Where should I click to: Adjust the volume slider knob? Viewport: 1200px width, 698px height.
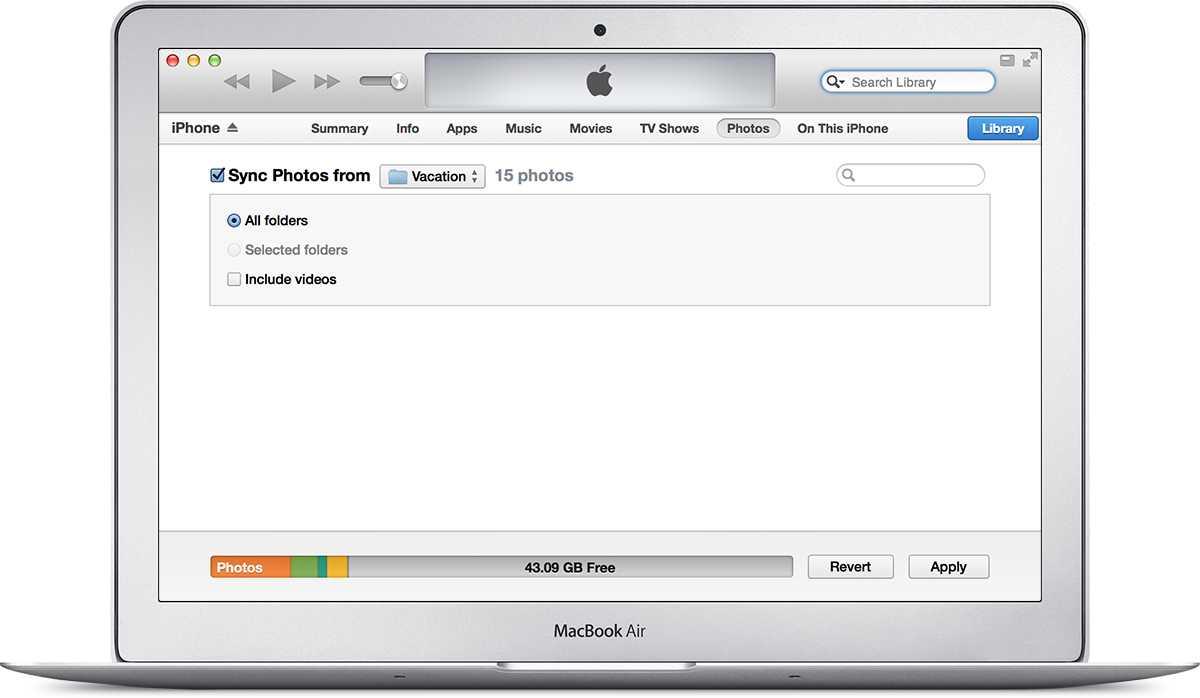coord(399,81)
